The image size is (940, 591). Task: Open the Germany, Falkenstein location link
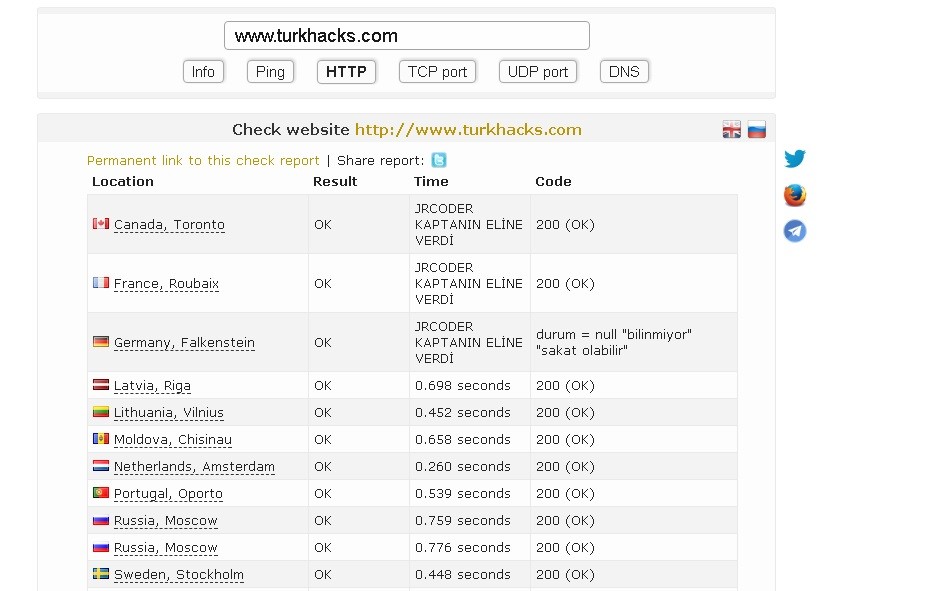[184, 343]
